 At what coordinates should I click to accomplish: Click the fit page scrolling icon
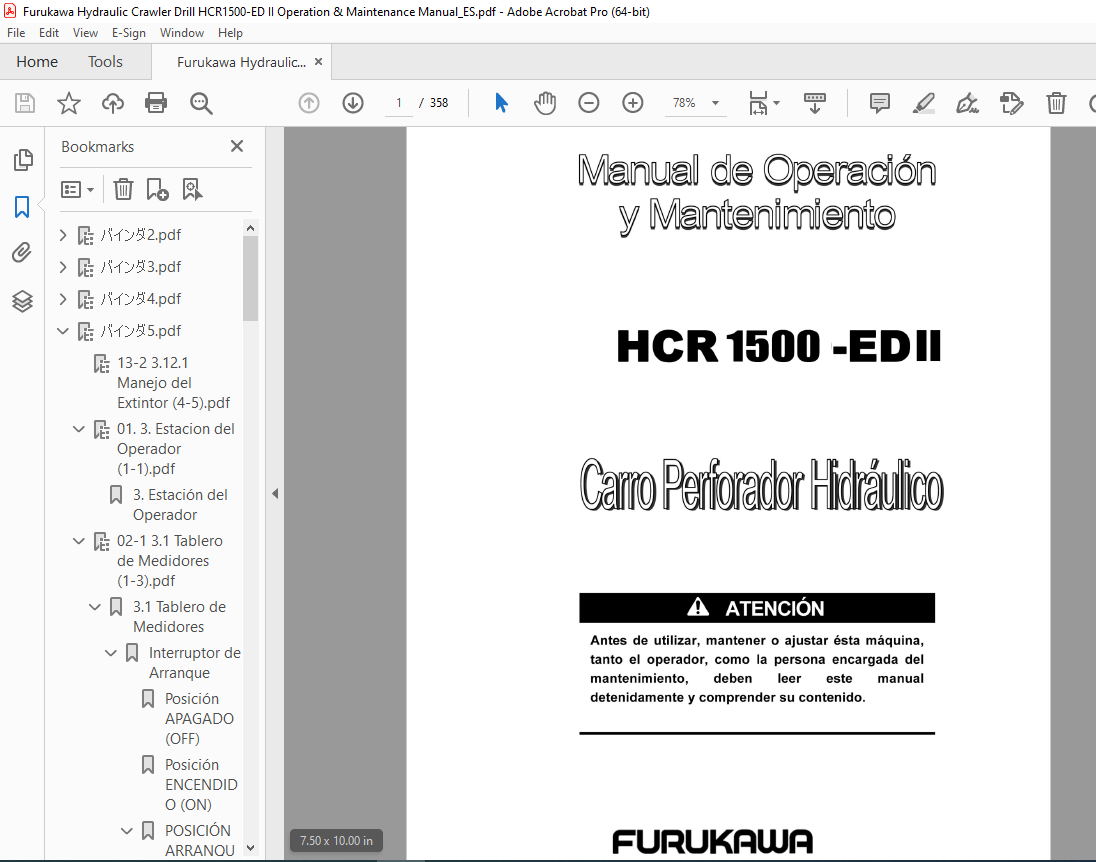[x=758, y=103]
